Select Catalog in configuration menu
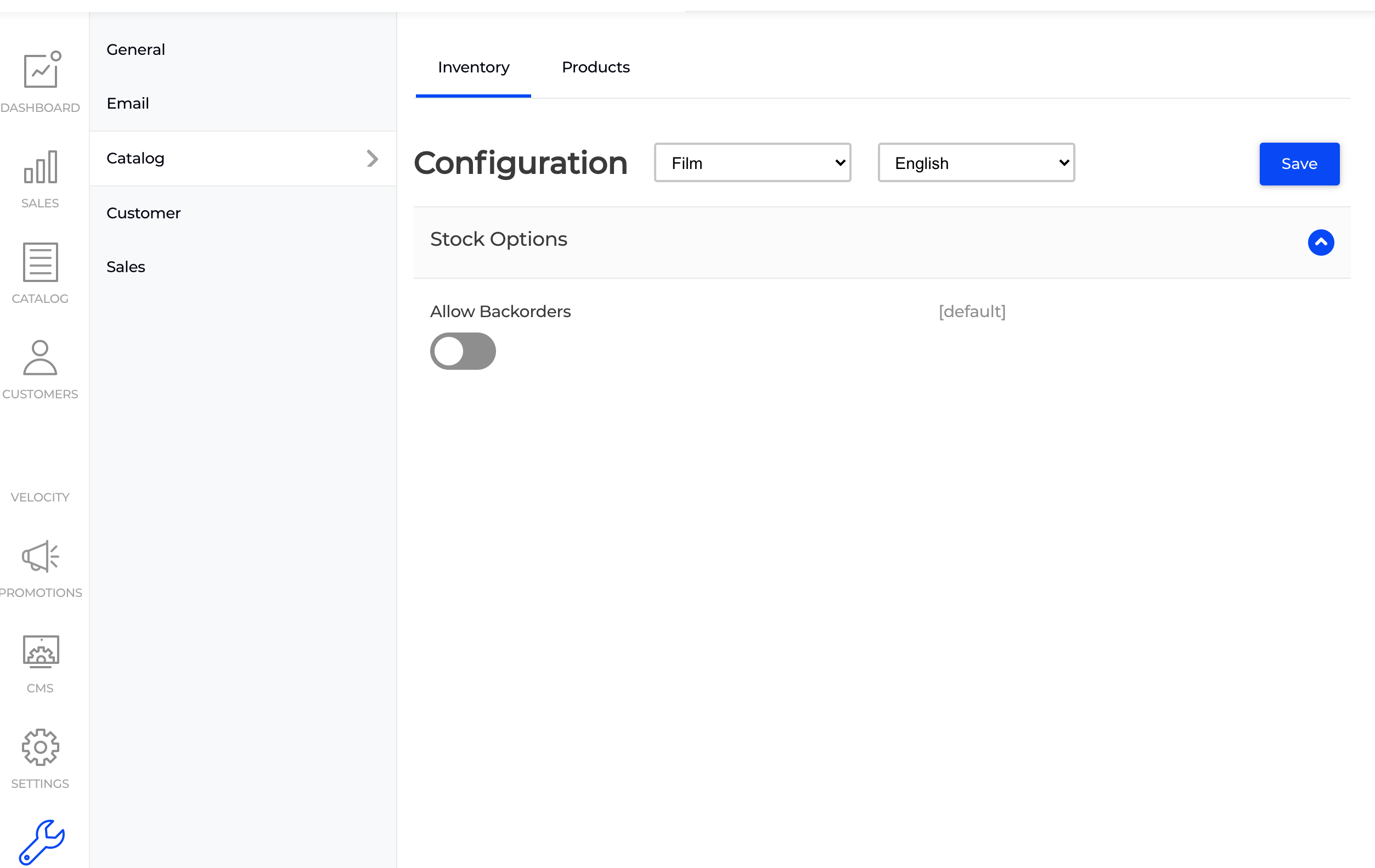1375x868 pixels. (x=243, y=159)
